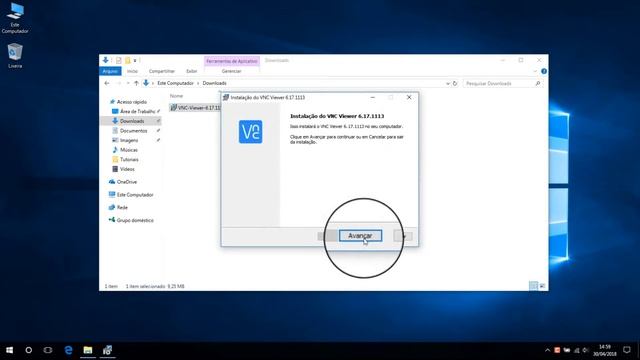640x360 pixels.
Task: Close the VNC Viewer installer dialog
Action: (x=409, y=97)
